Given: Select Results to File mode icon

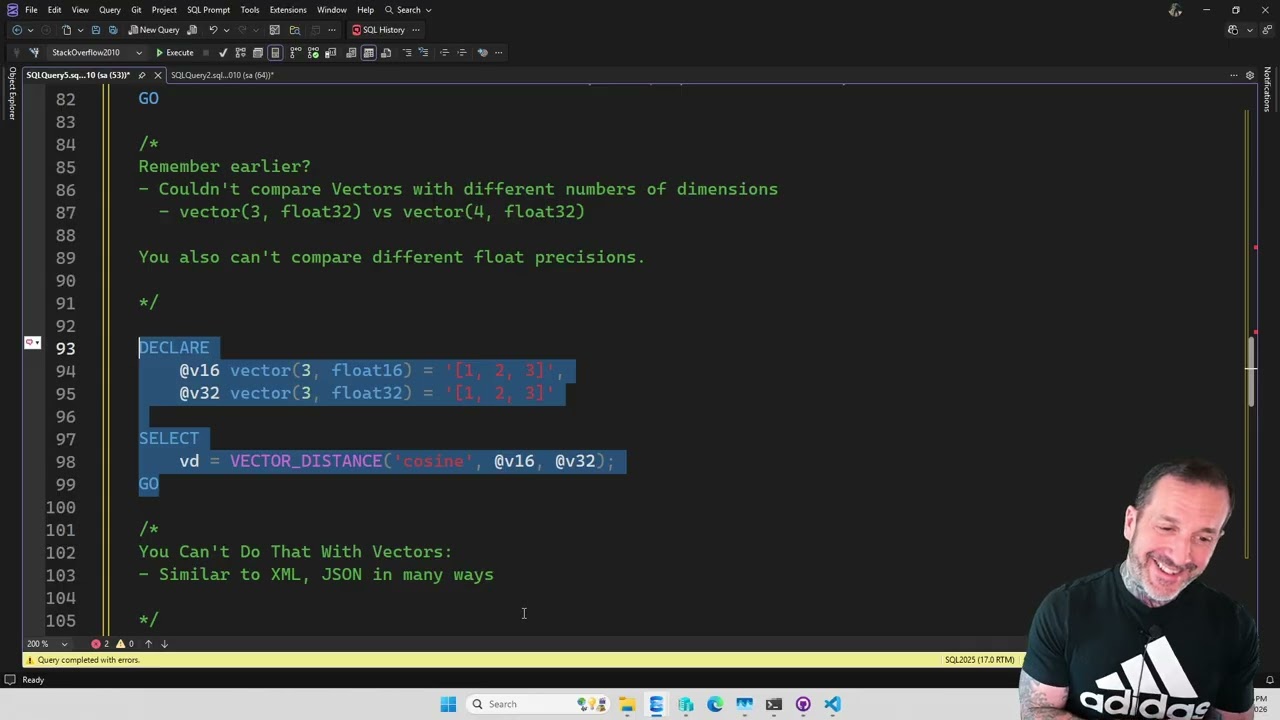Looking at the screenshot, I should coord(386,52).
